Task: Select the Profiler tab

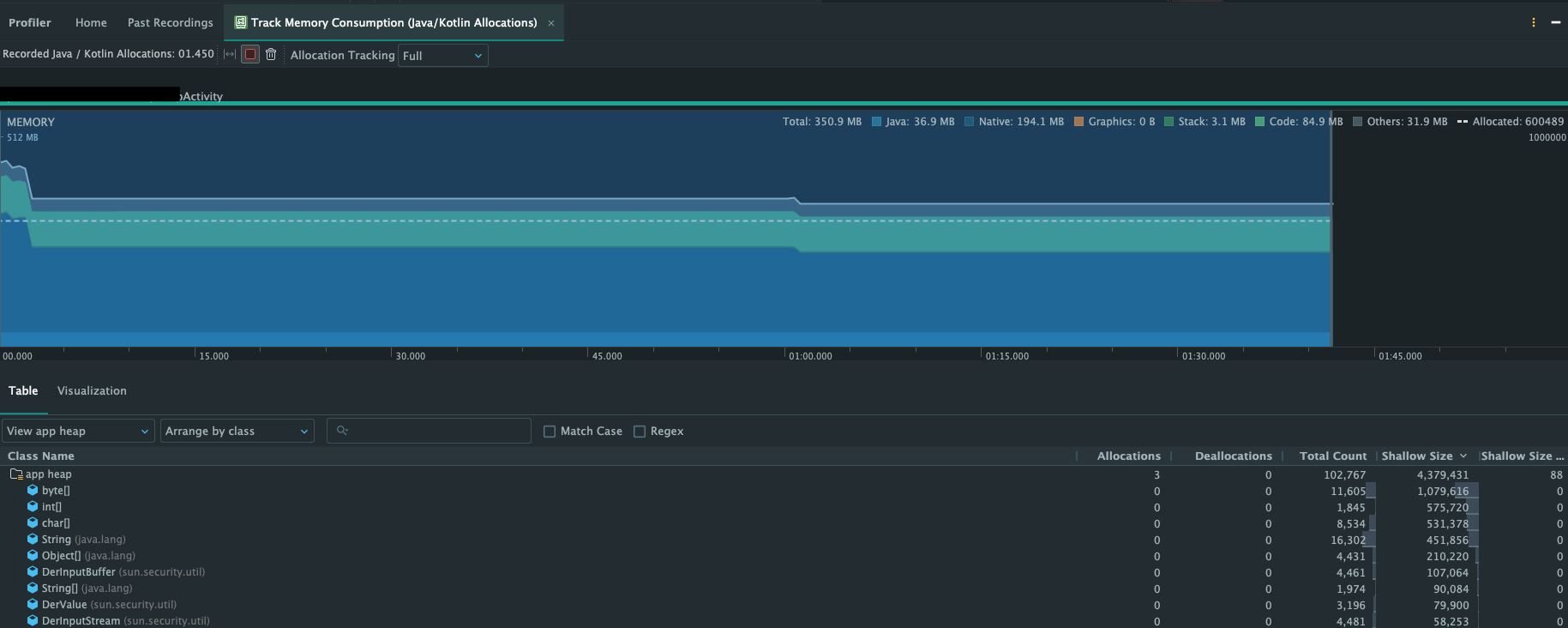Action: (30, 22)
